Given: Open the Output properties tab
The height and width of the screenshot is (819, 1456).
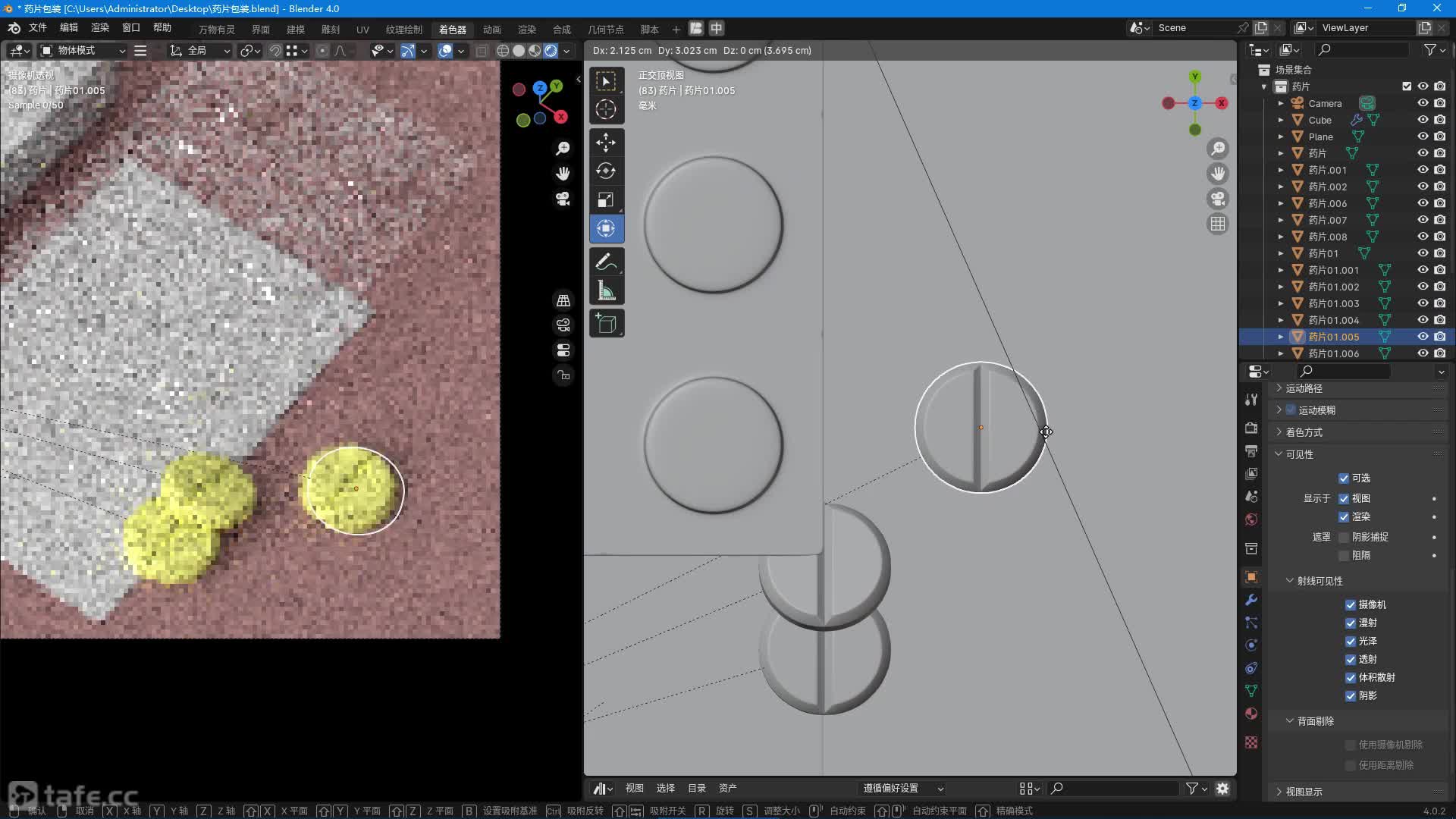Looking at the screenshot, I should [x=1251, y=451].
